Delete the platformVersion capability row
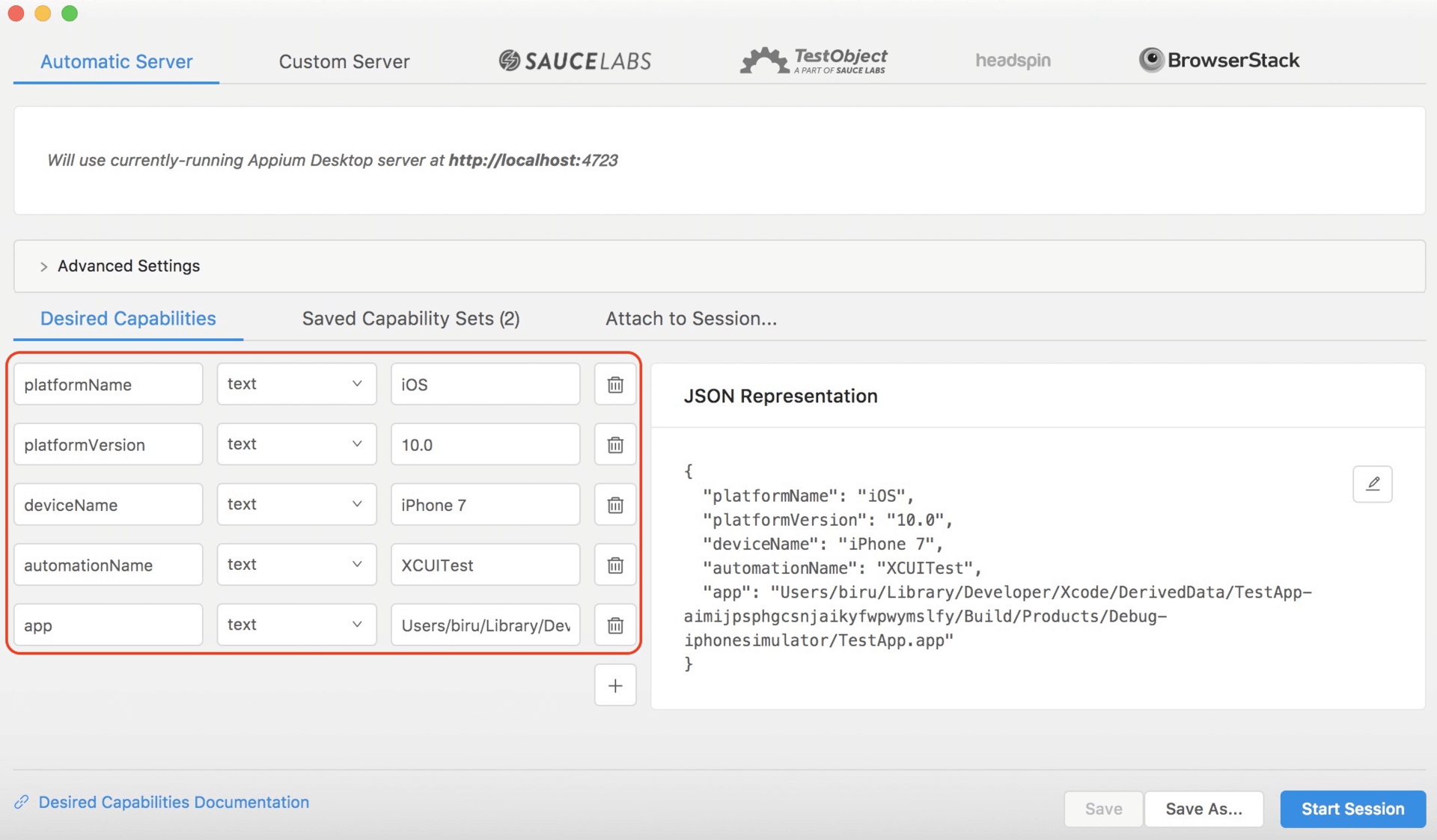 (x=615, y=445)
